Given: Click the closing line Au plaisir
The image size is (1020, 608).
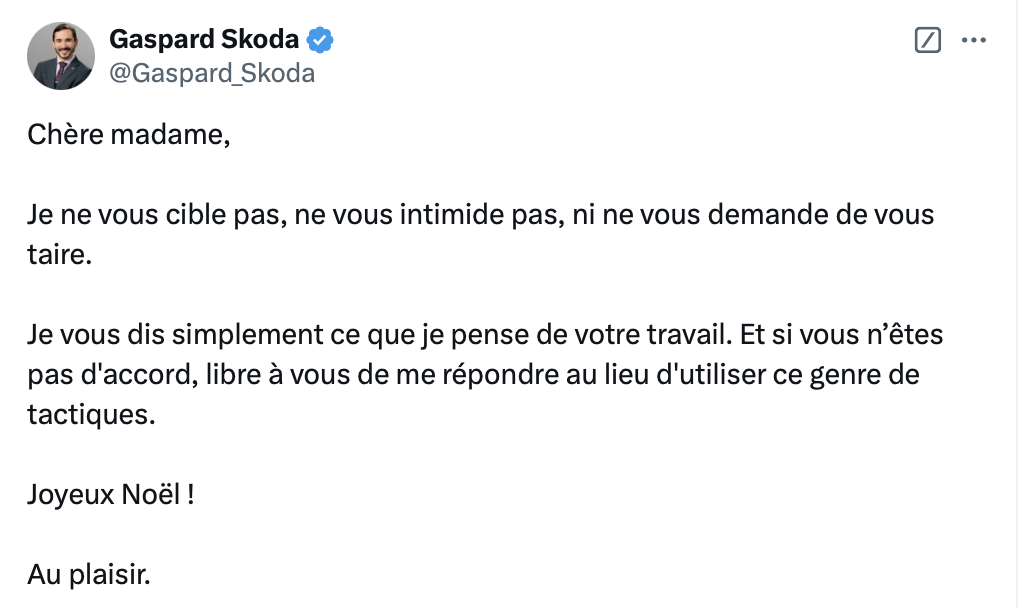Looking at the screenshot, I should click(x=88, y=575).
